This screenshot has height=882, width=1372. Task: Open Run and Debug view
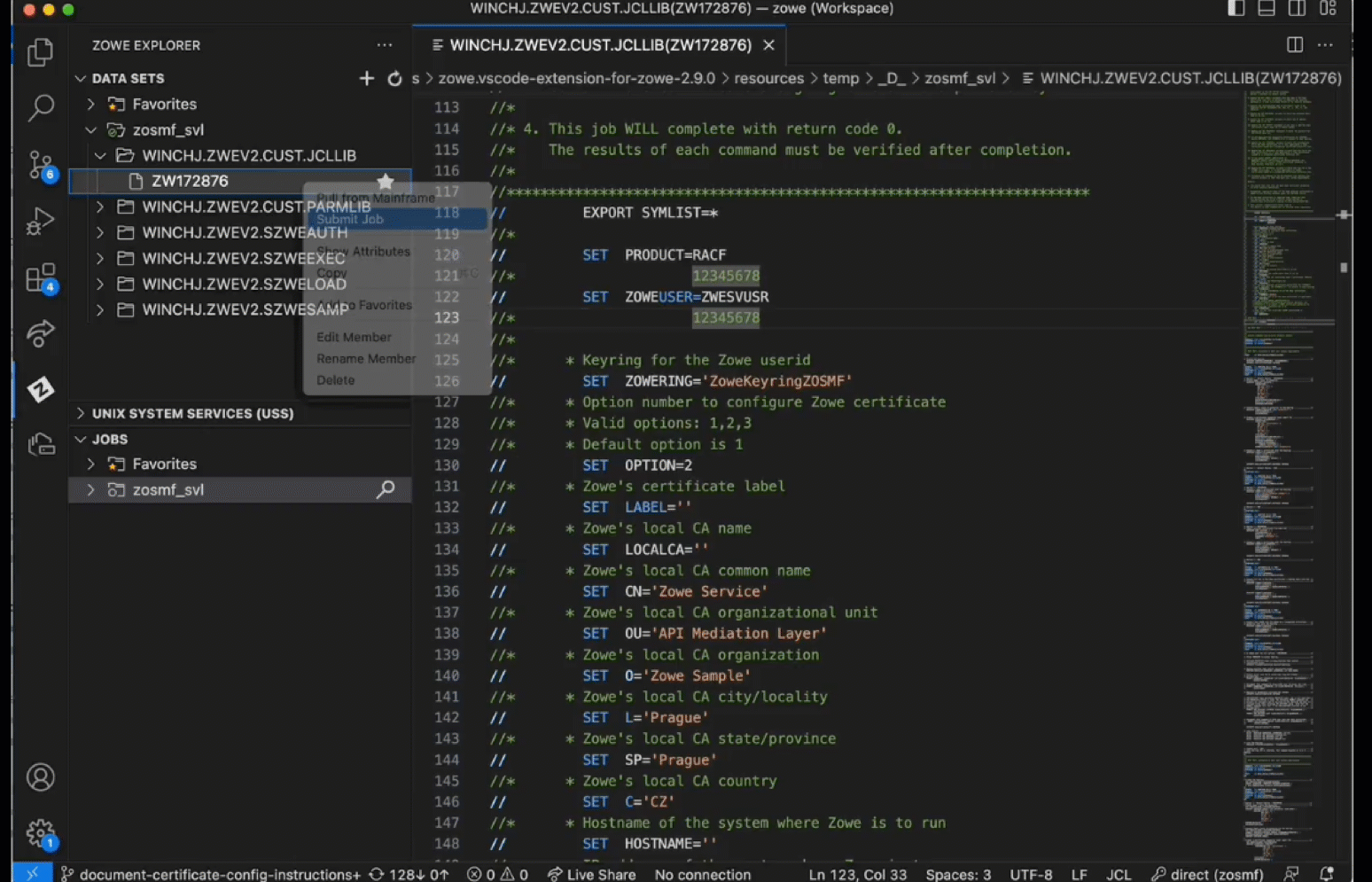[x=40, y=221]
